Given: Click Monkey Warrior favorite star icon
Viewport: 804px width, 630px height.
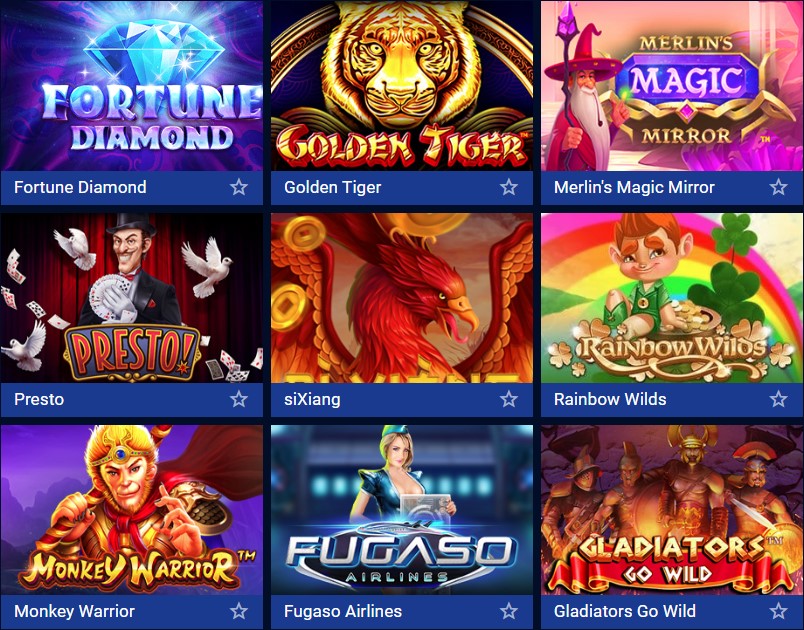Looking at the screenshot, I should [x=239, y=611].
